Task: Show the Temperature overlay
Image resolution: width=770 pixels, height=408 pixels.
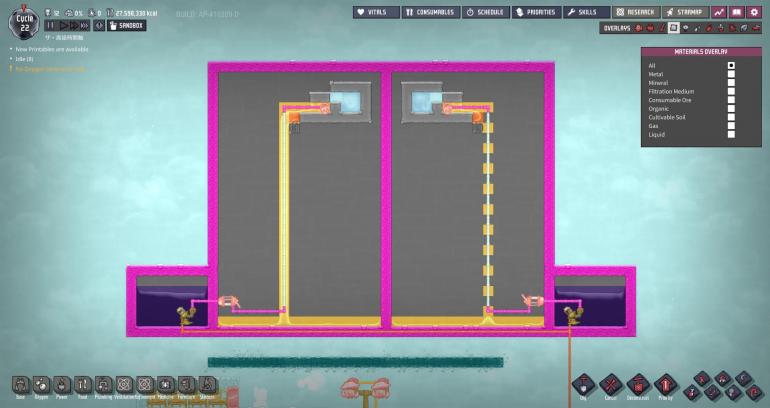Action: pos(662,28)
